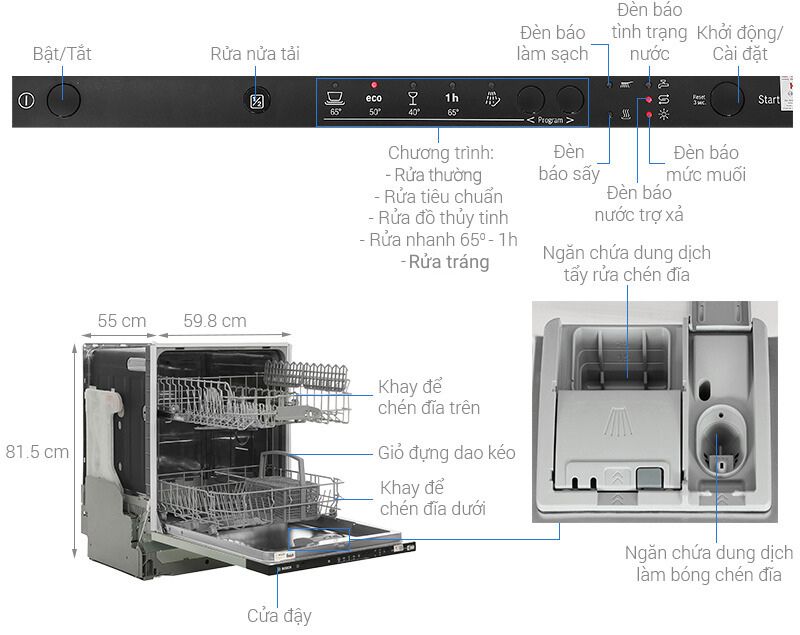The height and width of the screenshot is (635, 800).
Task: Select the glassware 40° program icon
Action: click(411, 98)
